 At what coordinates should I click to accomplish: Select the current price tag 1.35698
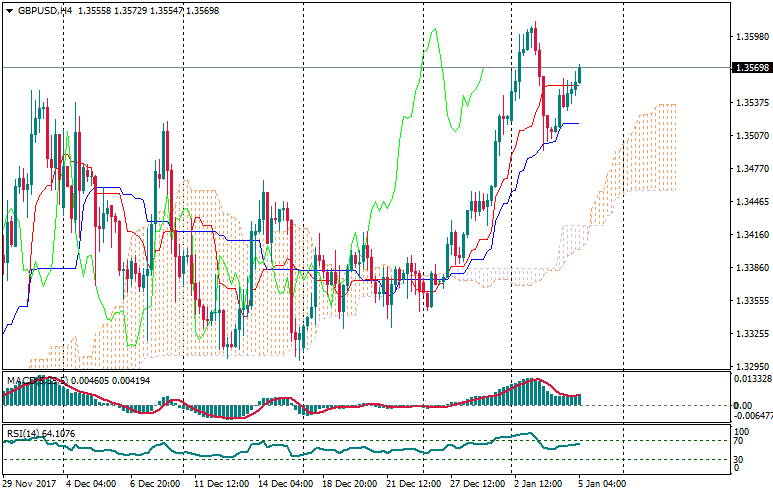tap(750, 68)
